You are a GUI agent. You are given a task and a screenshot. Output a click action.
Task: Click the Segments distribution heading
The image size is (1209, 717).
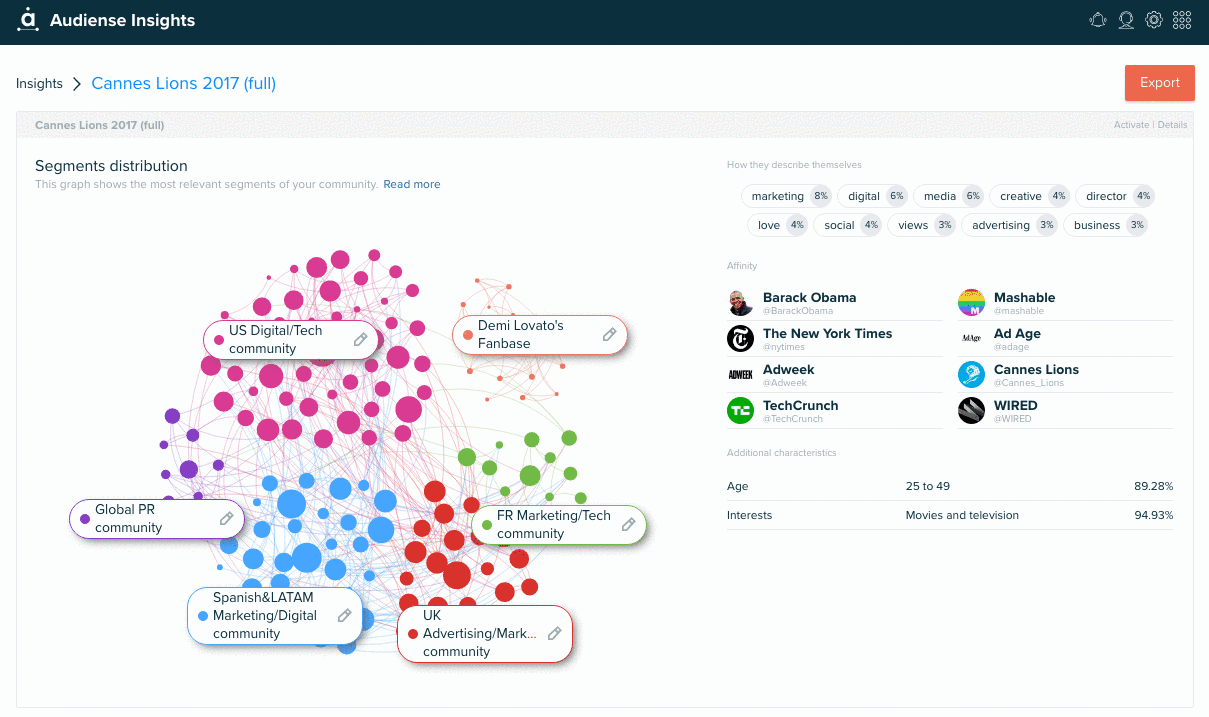111,166
